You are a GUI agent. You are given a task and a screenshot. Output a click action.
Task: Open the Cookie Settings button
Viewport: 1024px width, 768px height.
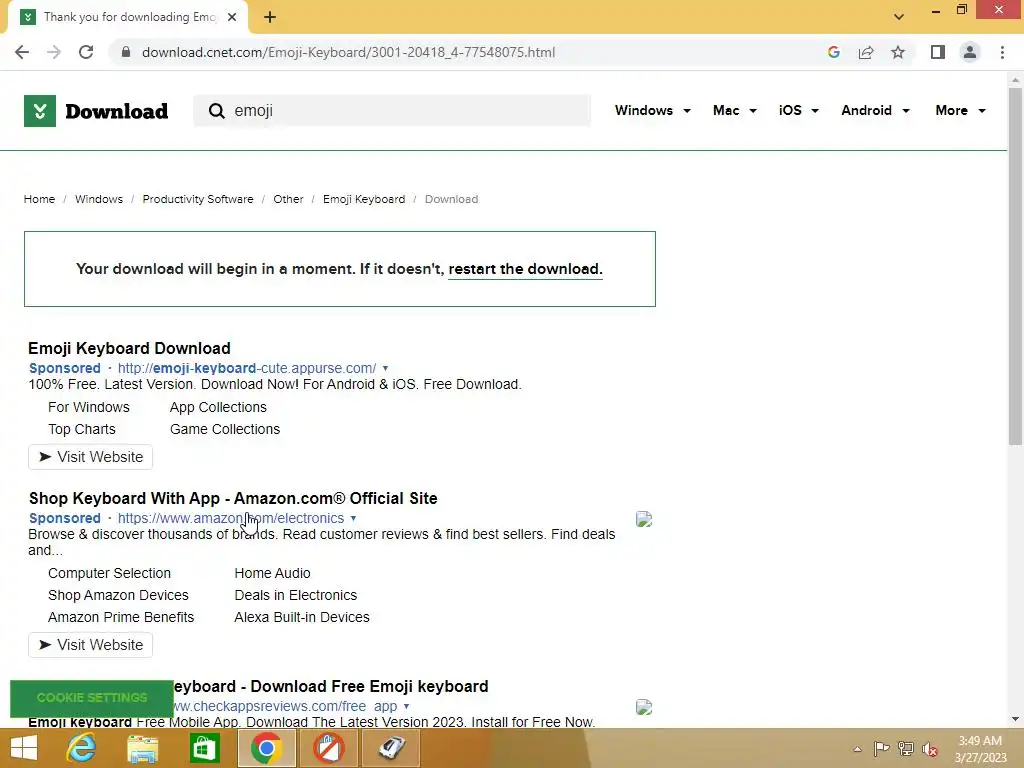click(x=92, y=698)
